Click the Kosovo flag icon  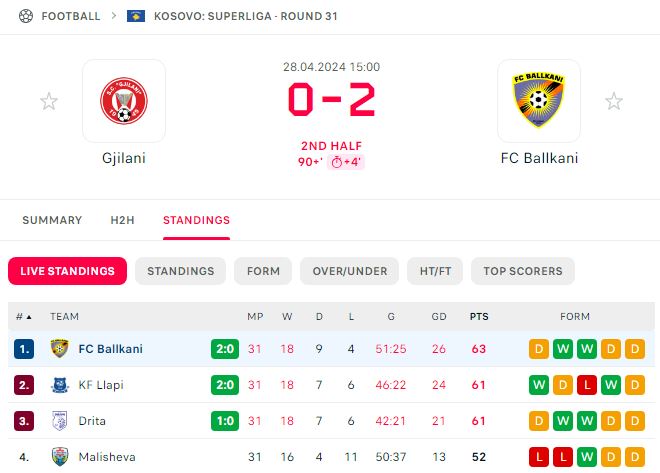[x=136, y=16]
